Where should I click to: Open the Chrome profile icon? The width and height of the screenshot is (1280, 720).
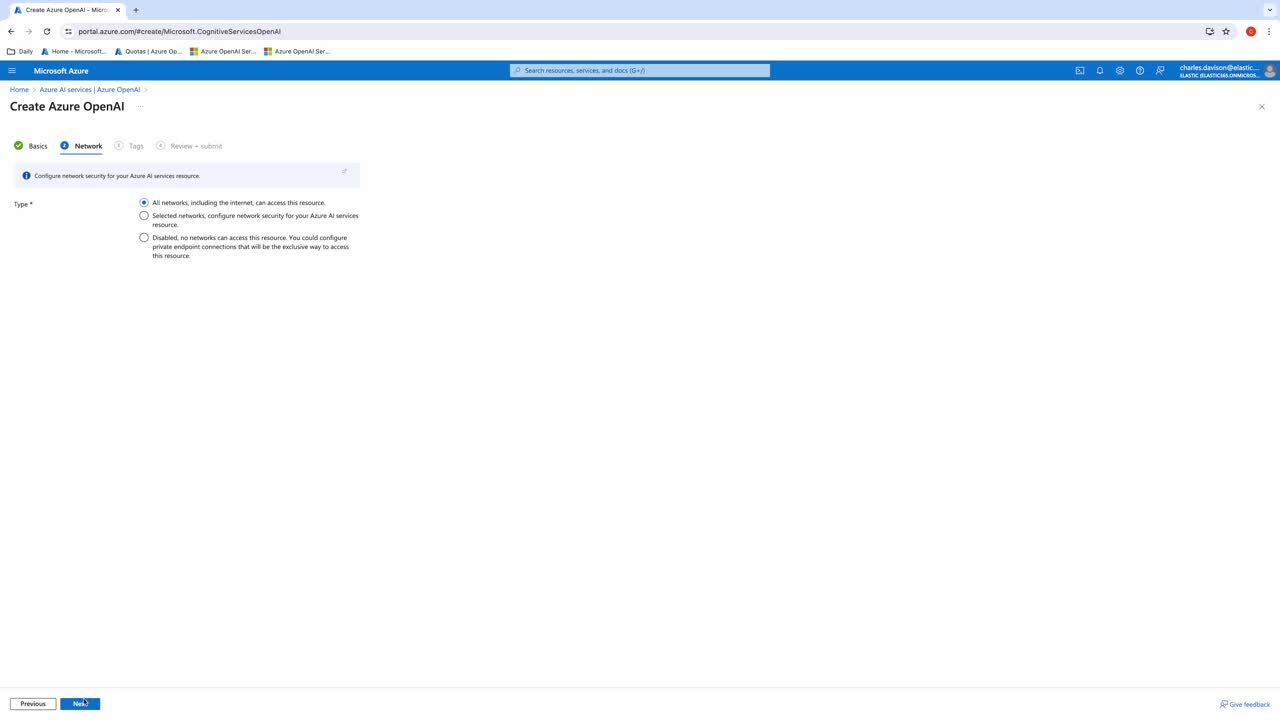1251,31
